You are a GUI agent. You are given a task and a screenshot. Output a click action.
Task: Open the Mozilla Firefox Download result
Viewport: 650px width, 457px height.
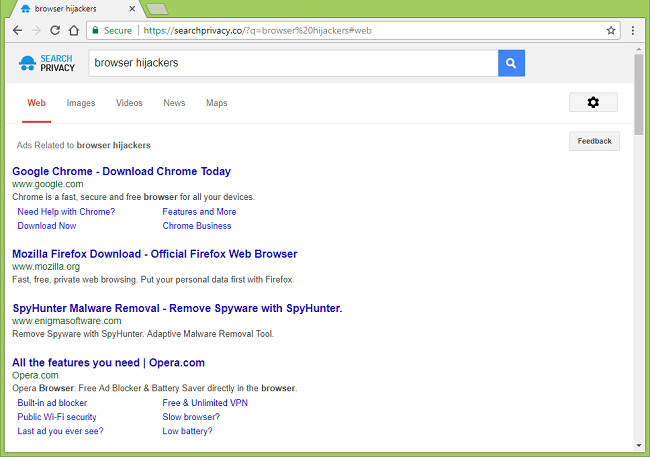pyautogui.click(x=154, y=254)
